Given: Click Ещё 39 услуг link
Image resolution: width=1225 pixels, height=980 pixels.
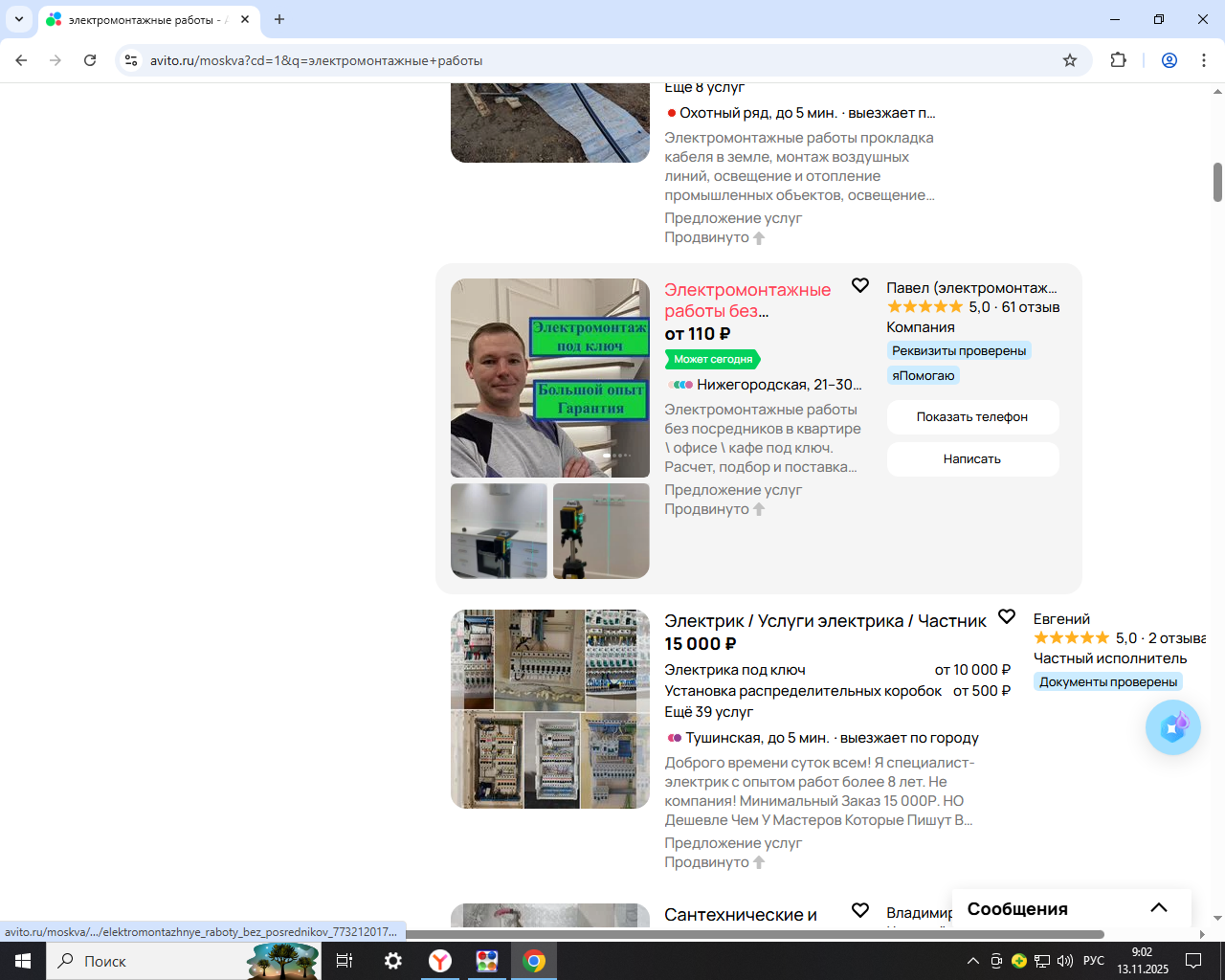Looking at the screenshot, I should tap(709, 712).
